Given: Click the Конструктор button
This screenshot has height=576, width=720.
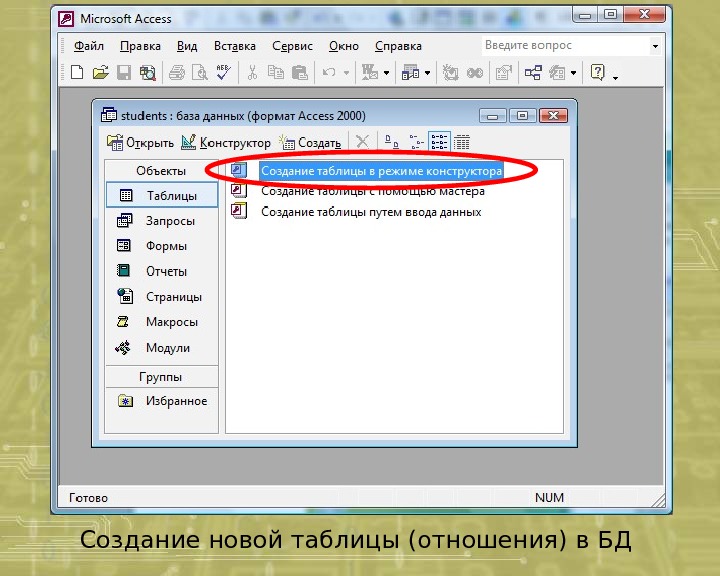Looking at the screenshot, I should [x=225, y=142].
